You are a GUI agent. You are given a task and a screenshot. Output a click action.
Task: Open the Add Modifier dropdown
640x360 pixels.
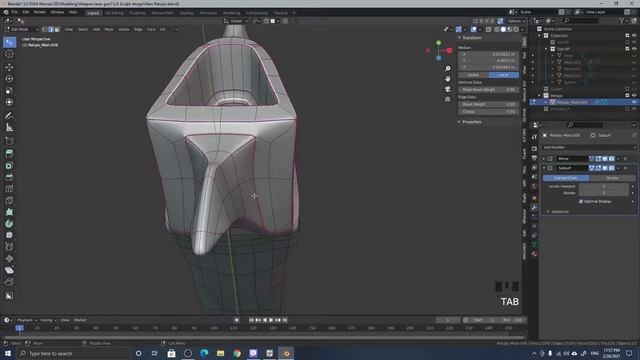pos(589,147)
